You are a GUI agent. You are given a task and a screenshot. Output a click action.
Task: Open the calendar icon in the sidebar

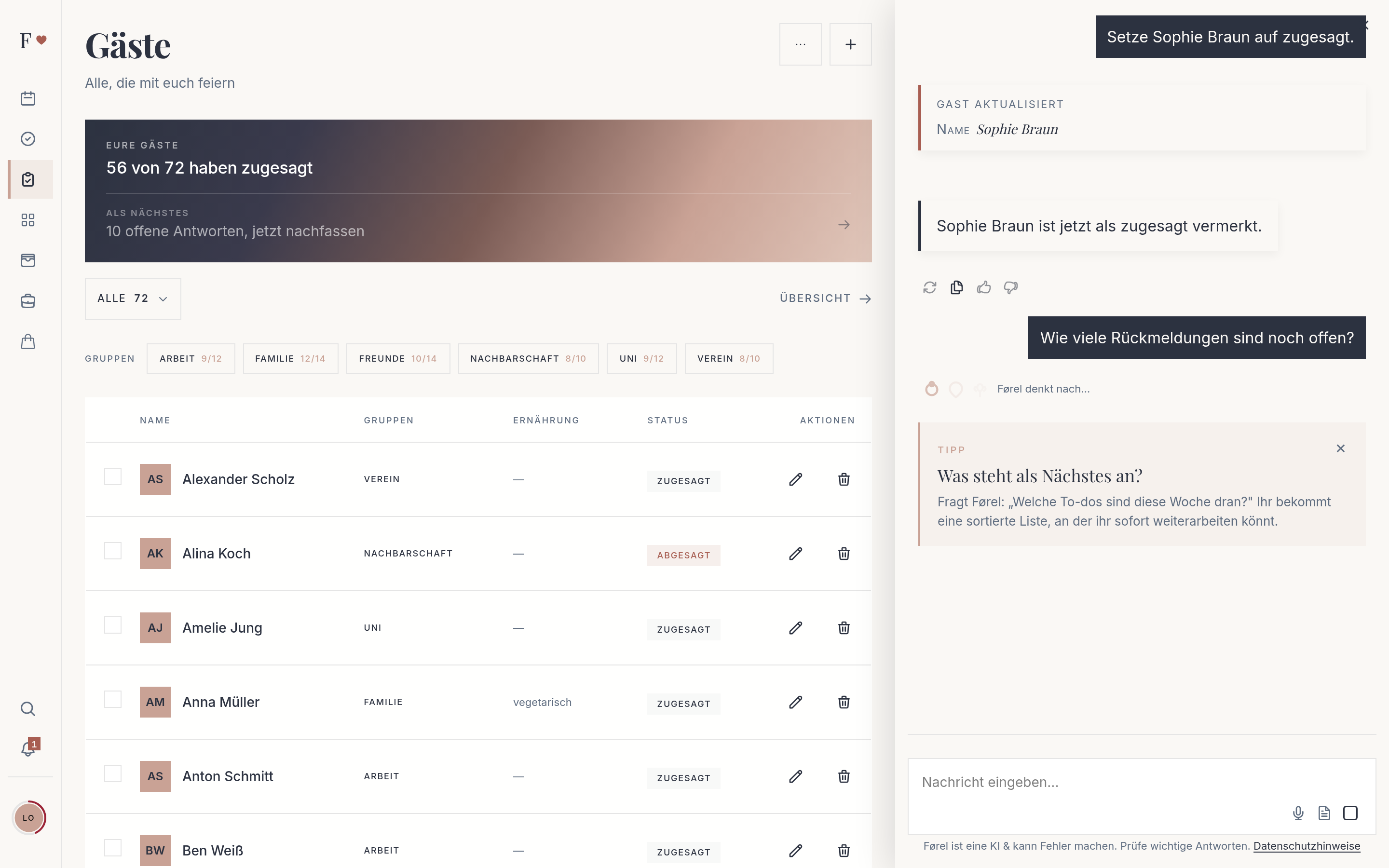(27, 98)
